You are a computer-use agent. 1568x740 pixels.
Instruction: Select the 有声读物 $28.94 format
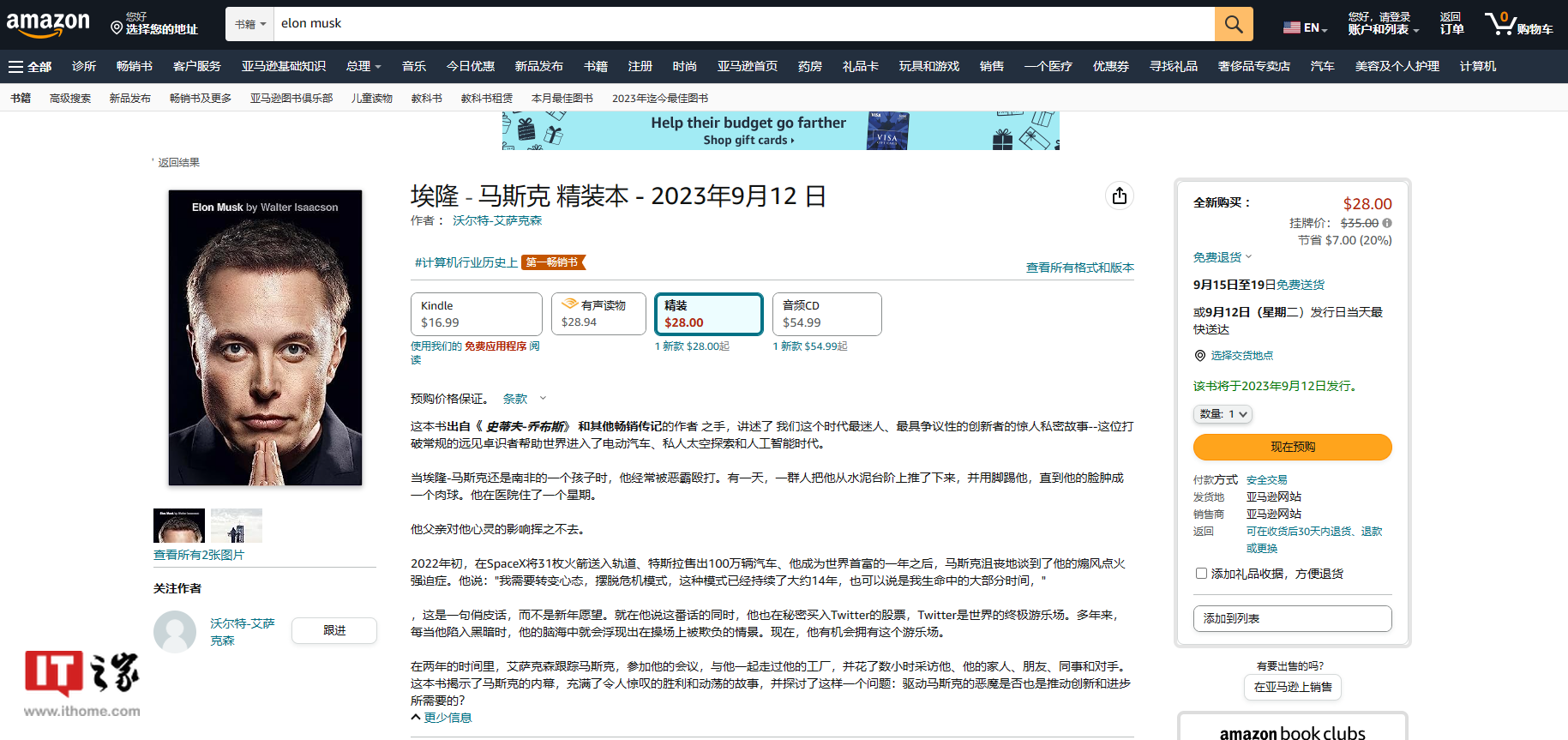pos(598,314)
